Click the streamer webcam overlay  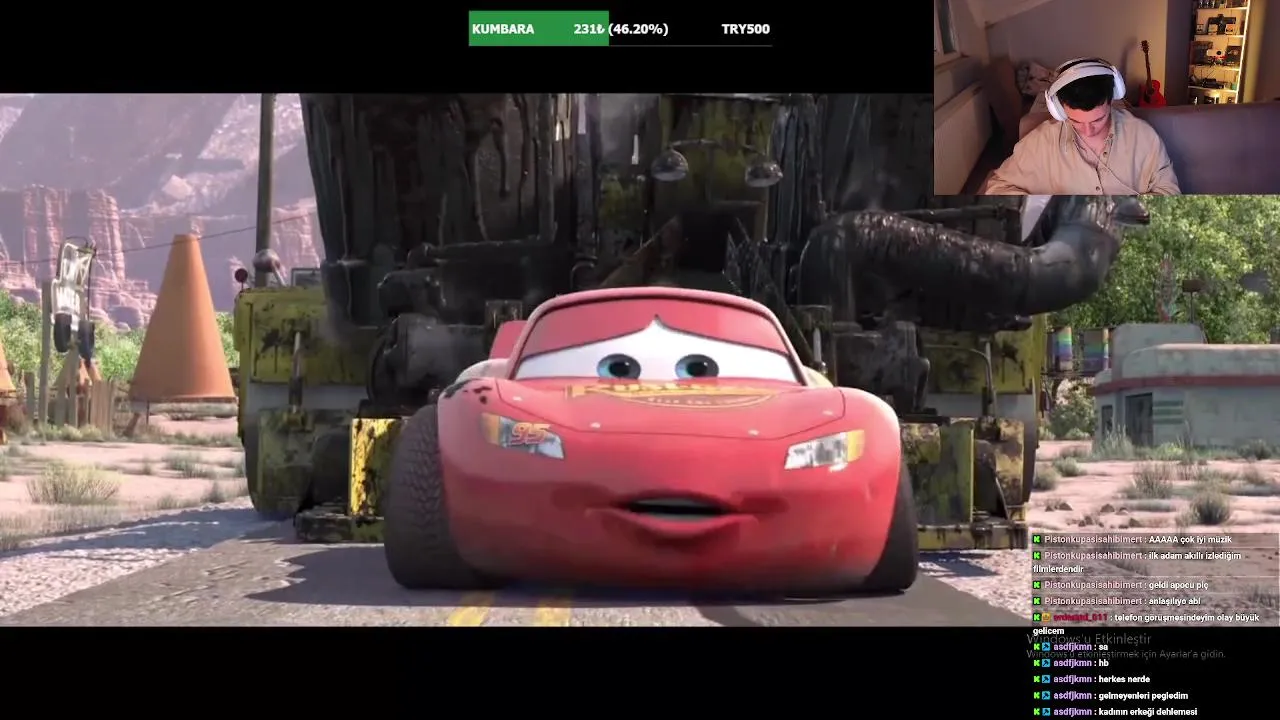pyautogui.click(x=1106, y=97)
